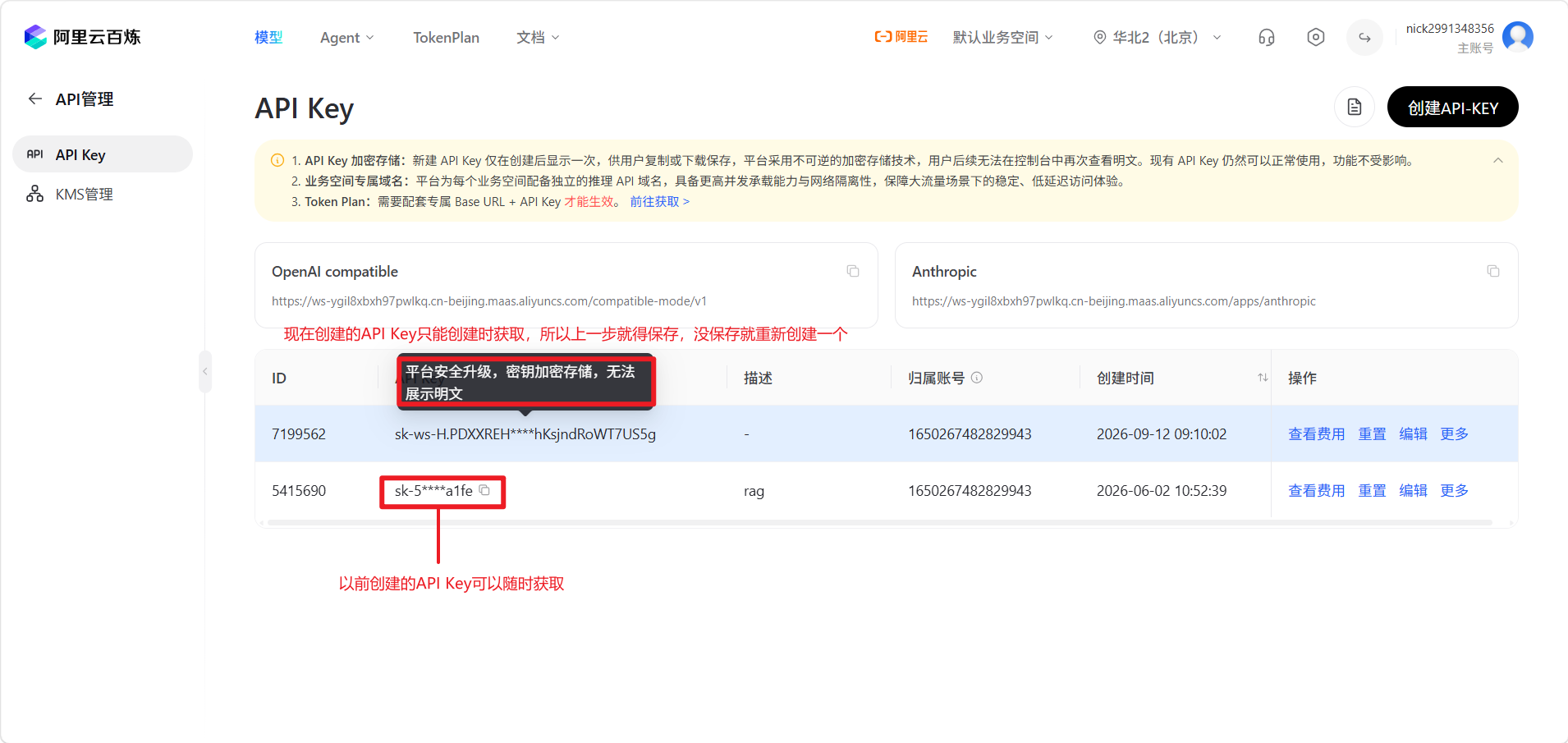Select API Key in sidebar
The image size is (1568, 743).
(103, 154)
